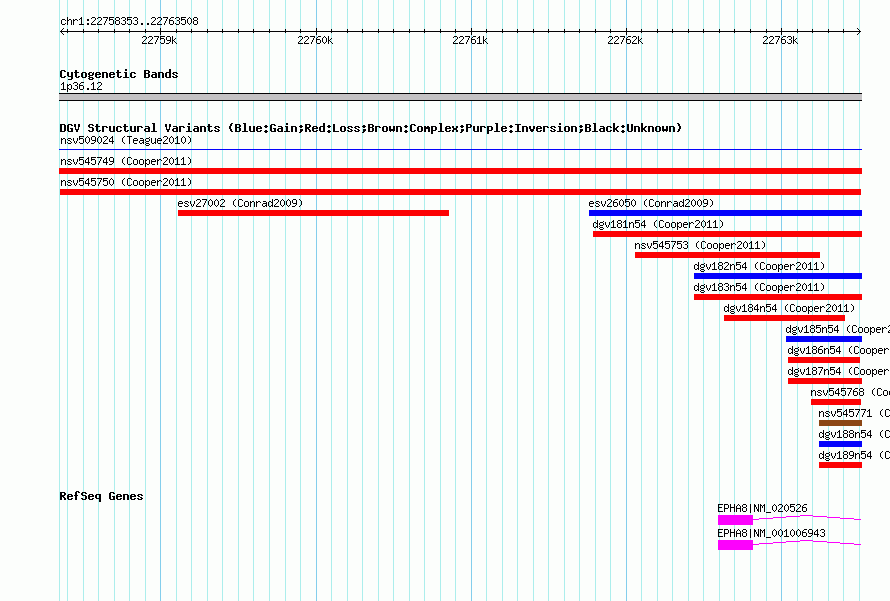Click the red bar of variant nsv545750
Screen dimensions: 890x601
pos(460,192)
